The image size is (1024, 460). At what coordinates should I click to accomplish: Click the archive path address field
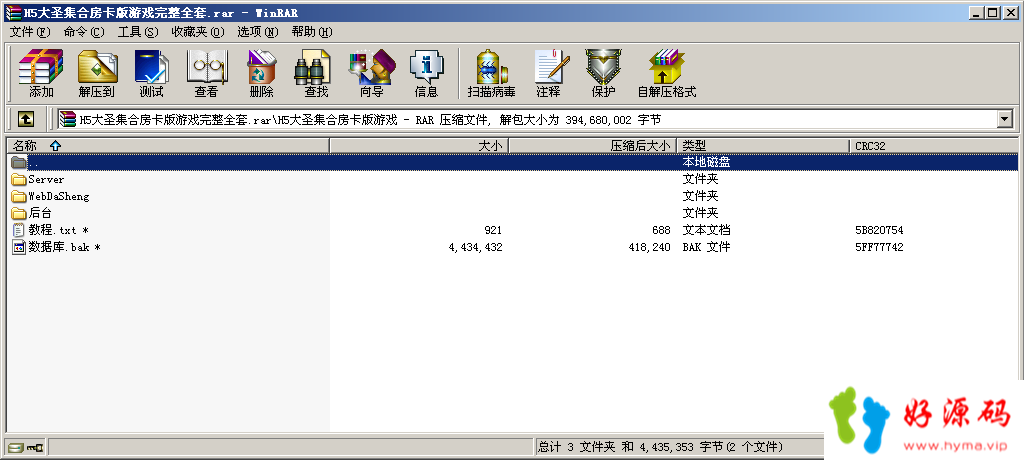pyautogui.click(x=528, y=119)
